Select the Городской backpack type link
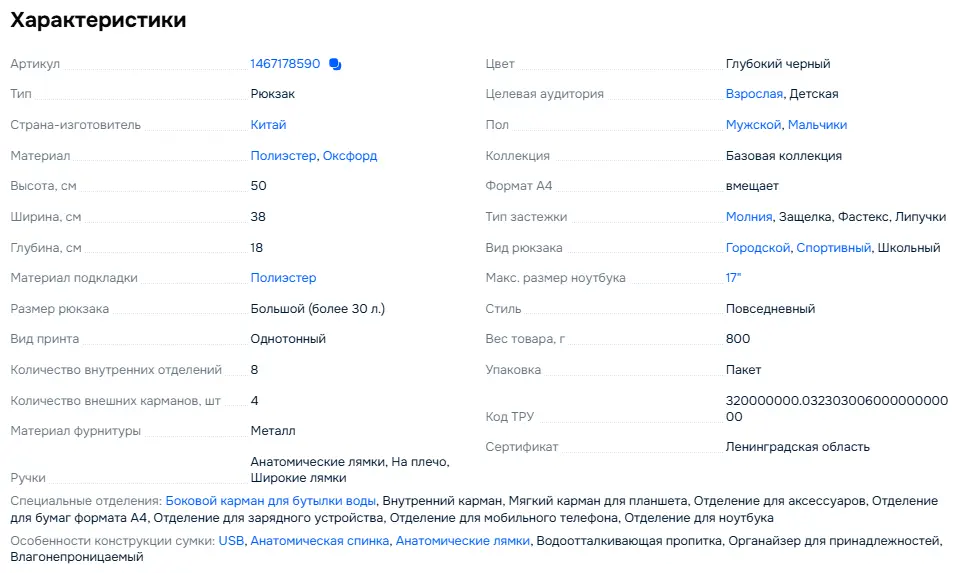The width and height of the screenshot is (953, 573). [x=758, y=248]
